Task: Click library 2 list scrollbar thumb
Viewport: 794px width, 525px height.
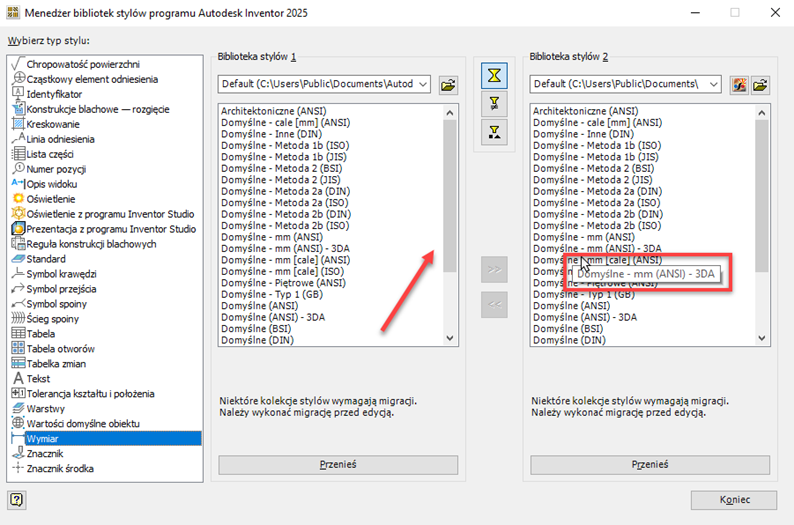Action: tap(762, 196)
